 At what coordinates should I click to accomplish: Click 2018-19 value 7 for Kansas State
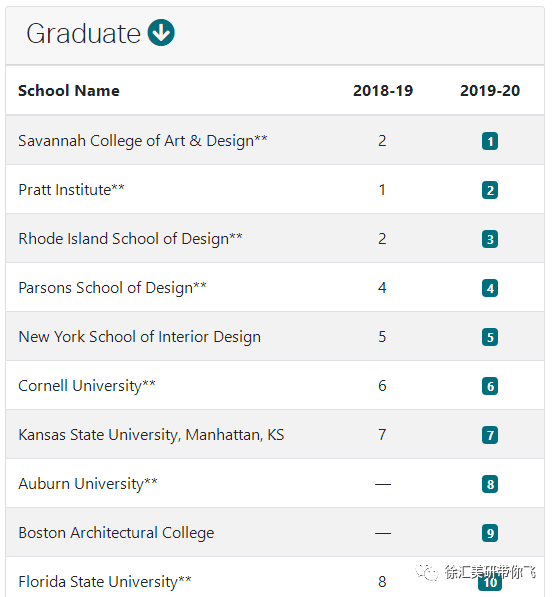click(x=382, y=435)
